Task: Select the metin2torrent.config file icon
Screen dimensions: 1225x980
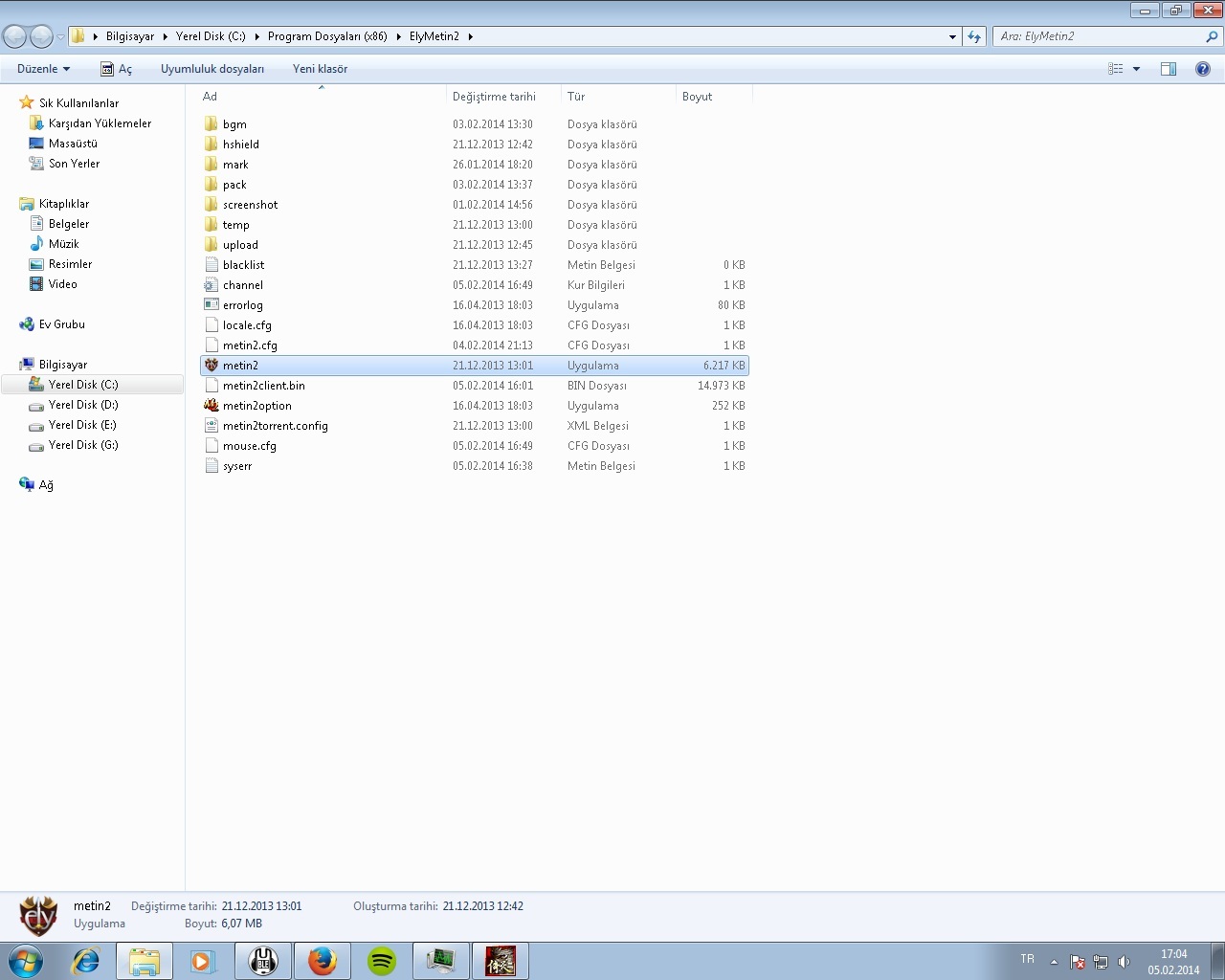Action: pyautogui.click(x=212, y=426)
